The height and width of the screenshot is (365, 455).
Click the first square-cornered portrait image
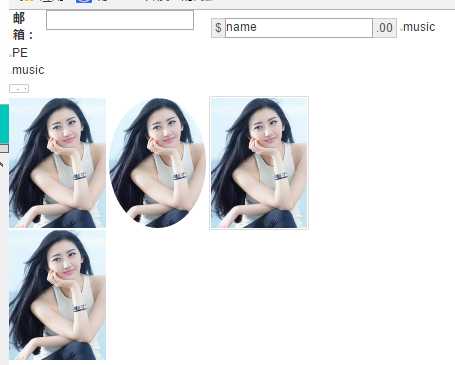pyautogui.click(x=57, y=163)
